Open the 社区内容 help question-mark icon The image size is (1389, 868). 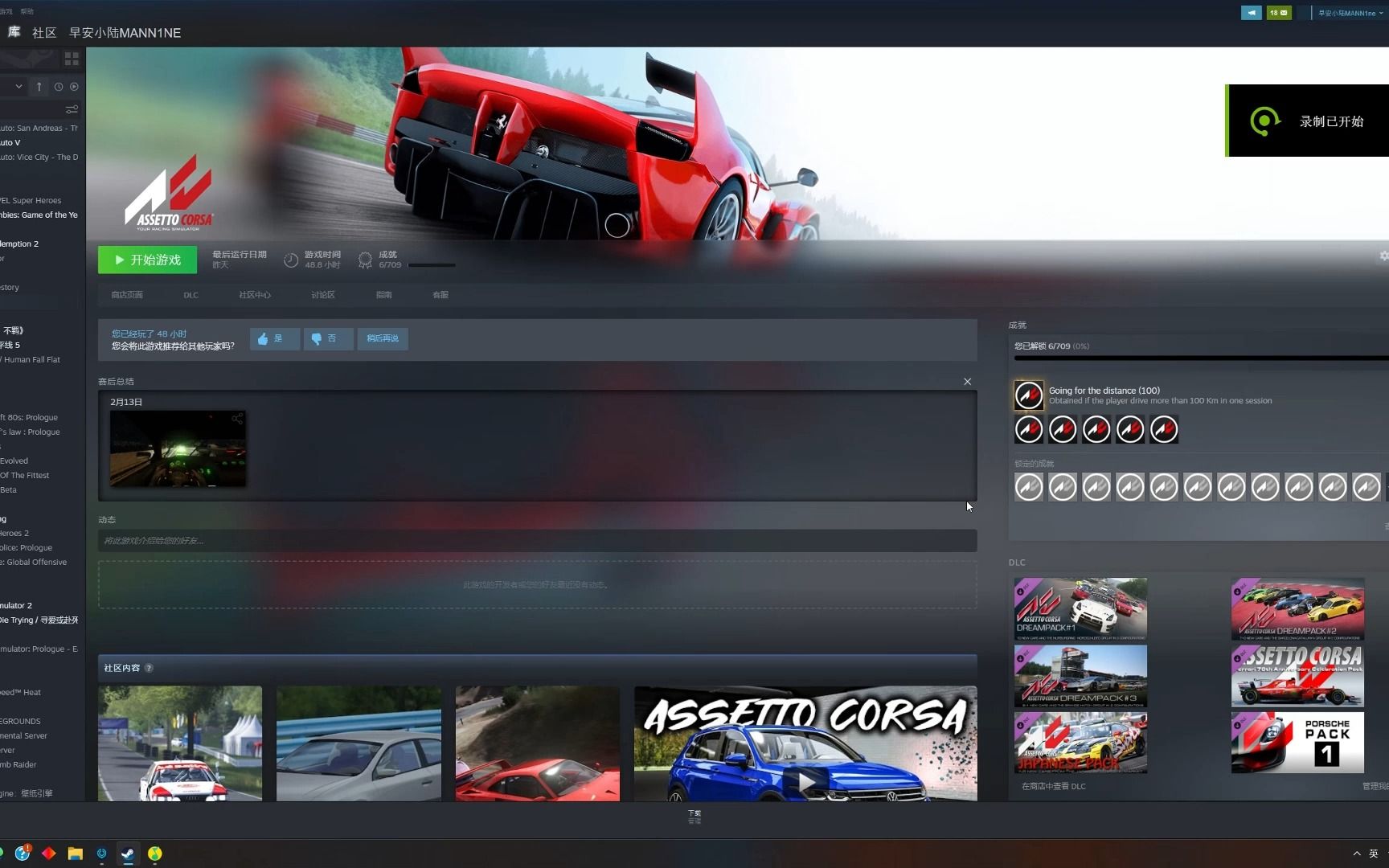[x=149, y=668]
